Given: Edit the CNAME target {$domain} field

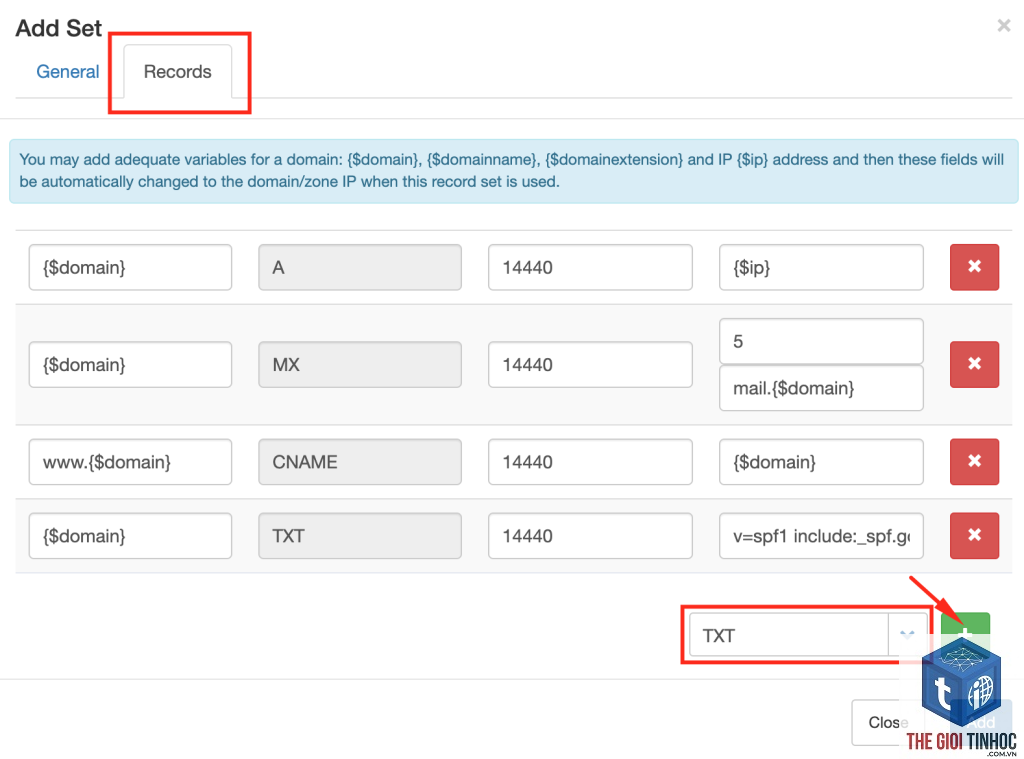Looking at the screenshot, I should click(x=821, y=462).
